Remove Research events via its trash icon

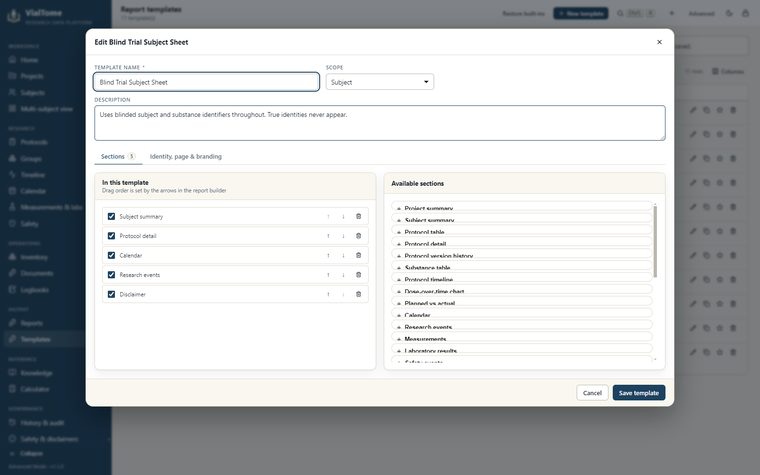click(359, 275)
